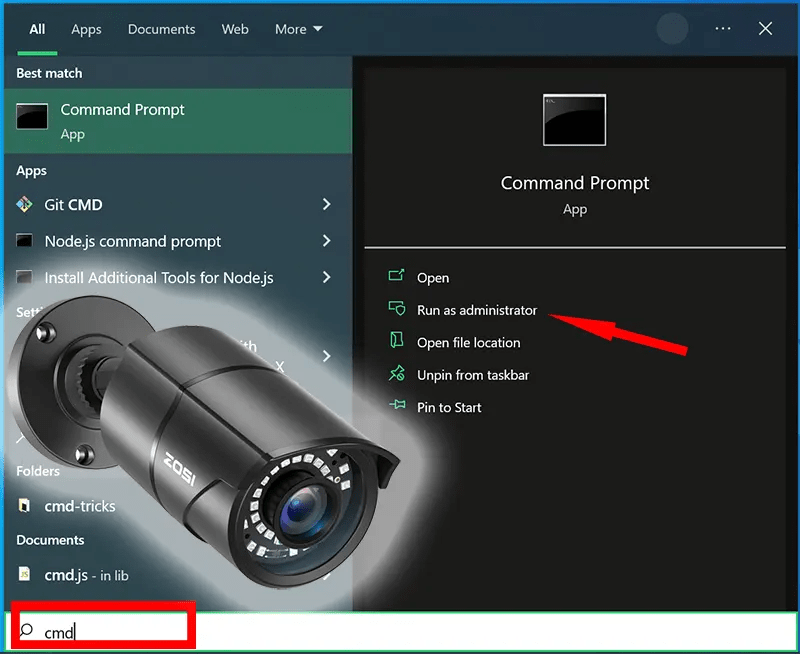This screenshot has height=654, width=800.
Task: Select the Apps filter tab
Action: (x=86, y=29)
